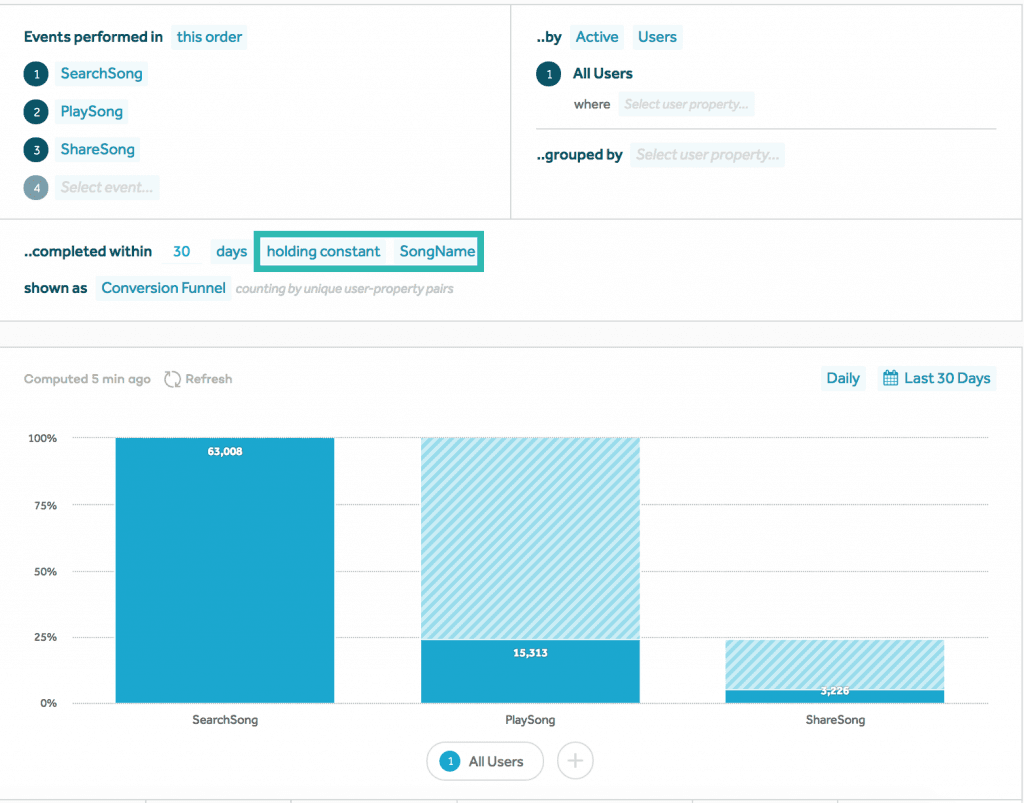Click the 'Select user property' field under where
1024x803 pixels.
click(x=686, y=104)
